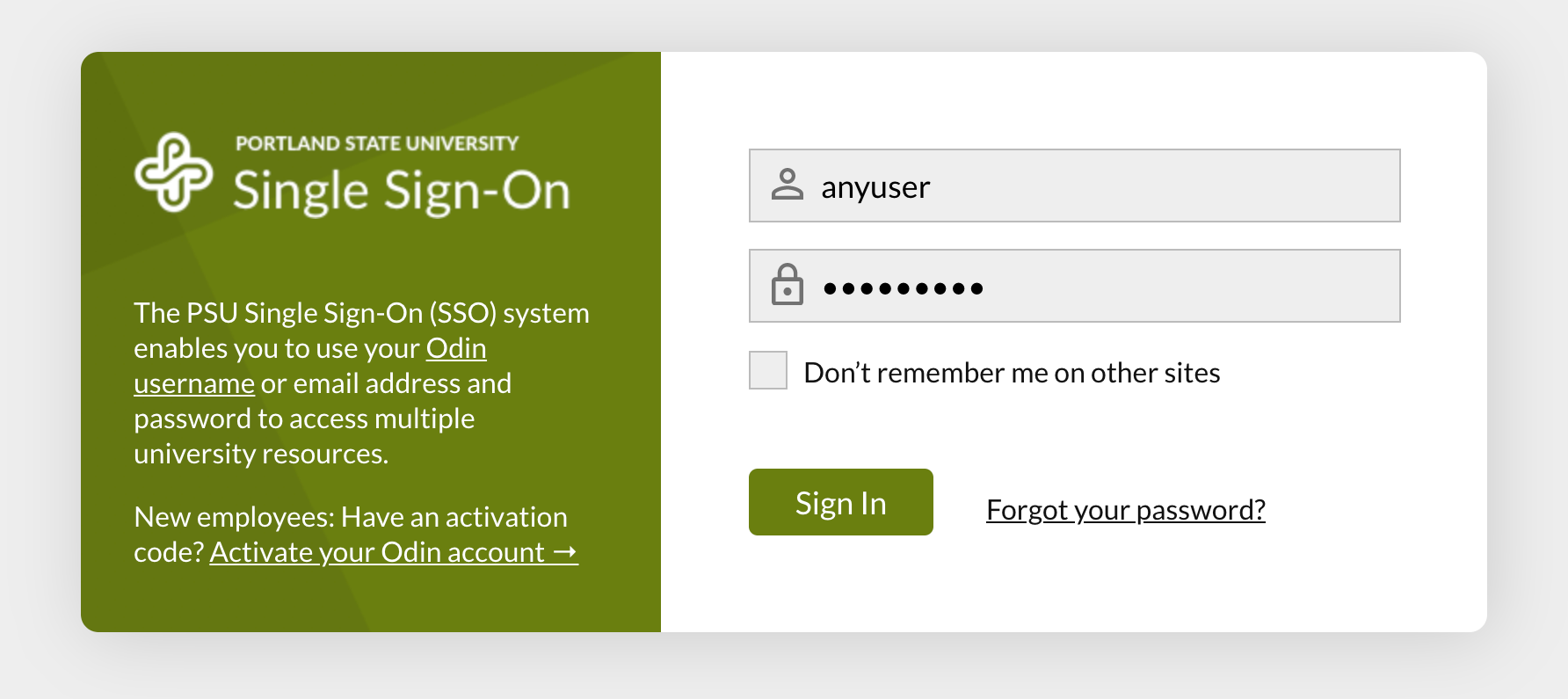Viewport: 1568px width, 699px height.
Task: Focus the username field containing anyuser
Action: (x=1074, y=186)
